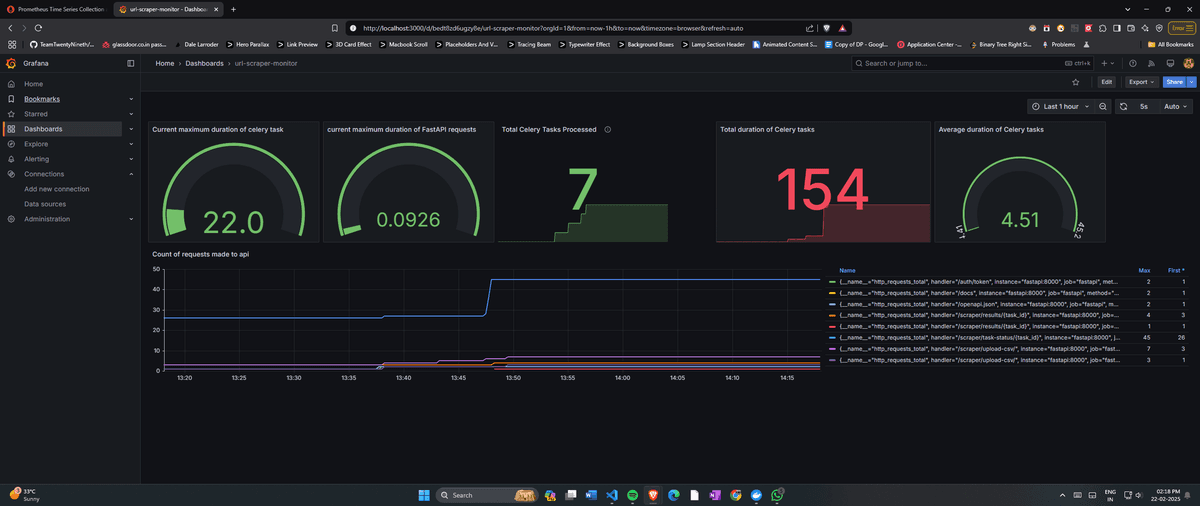The image size is (1200, 506).
Task: Collapse the Connections section chevron
Action: (131, 174)
